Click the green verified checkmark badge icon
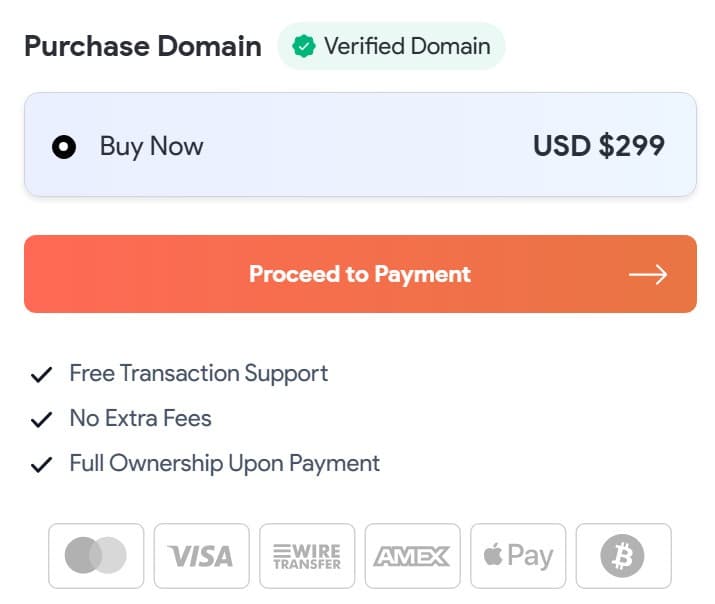The width and height of the screenshot is (715, 604). (x=304, y=46)
